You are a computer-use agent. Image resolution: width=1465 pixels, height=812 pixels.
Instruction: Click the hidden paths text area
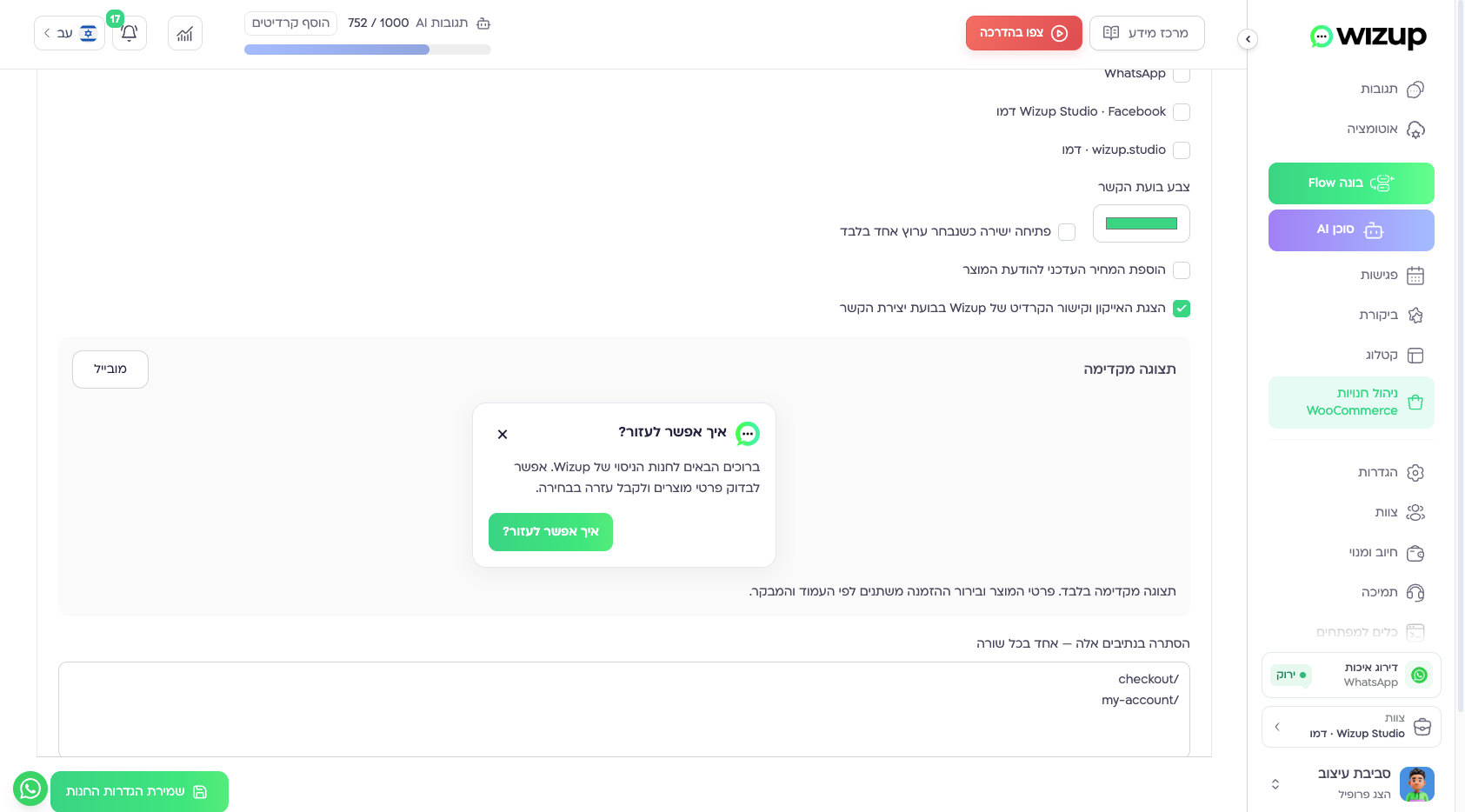pyautogui.click(x=624, y=709)
